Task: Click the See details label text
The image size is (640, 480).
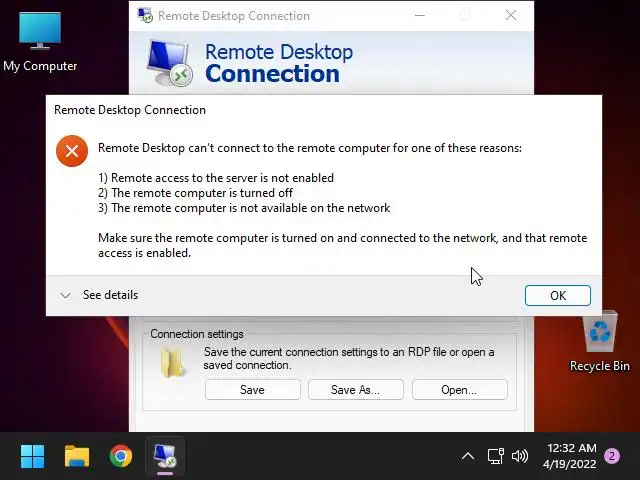Action: (x=111, y=295)
